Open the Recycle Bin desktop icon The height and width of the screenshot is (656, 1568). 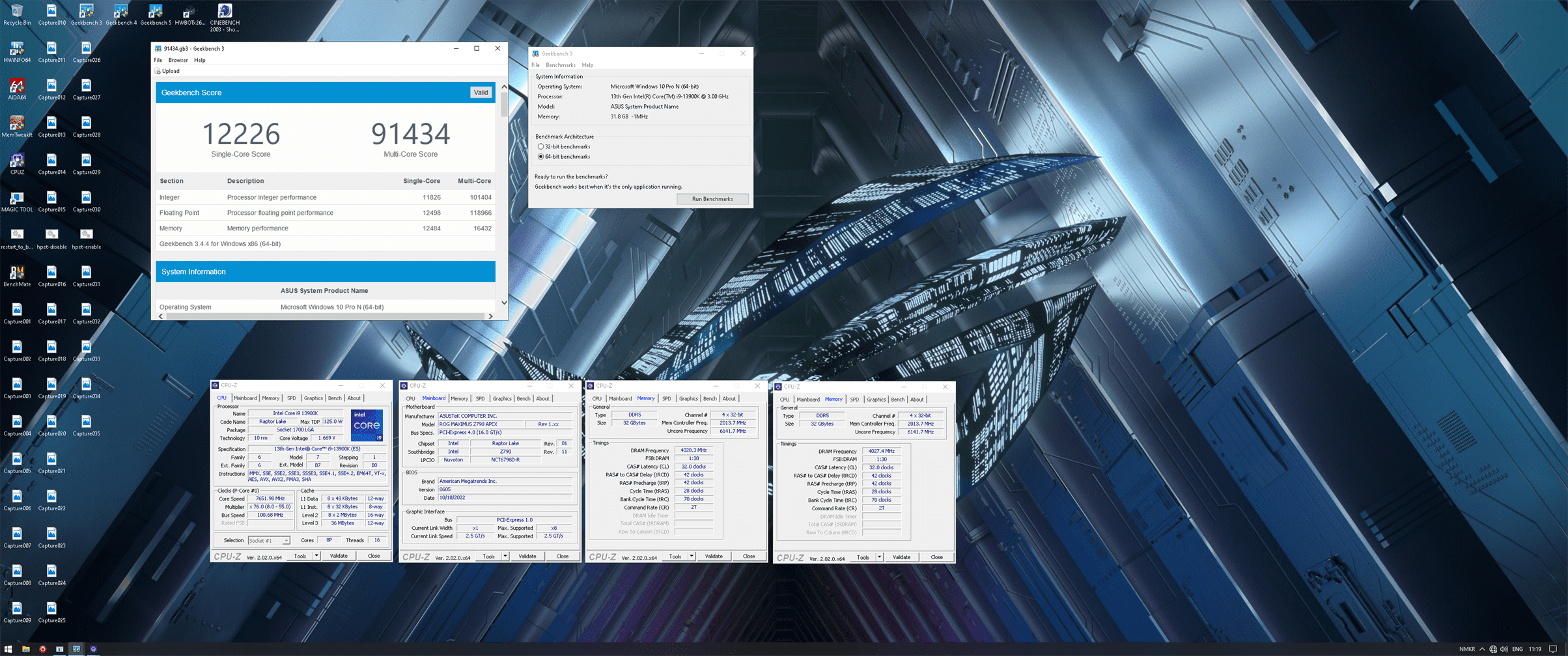coord(17,14)
